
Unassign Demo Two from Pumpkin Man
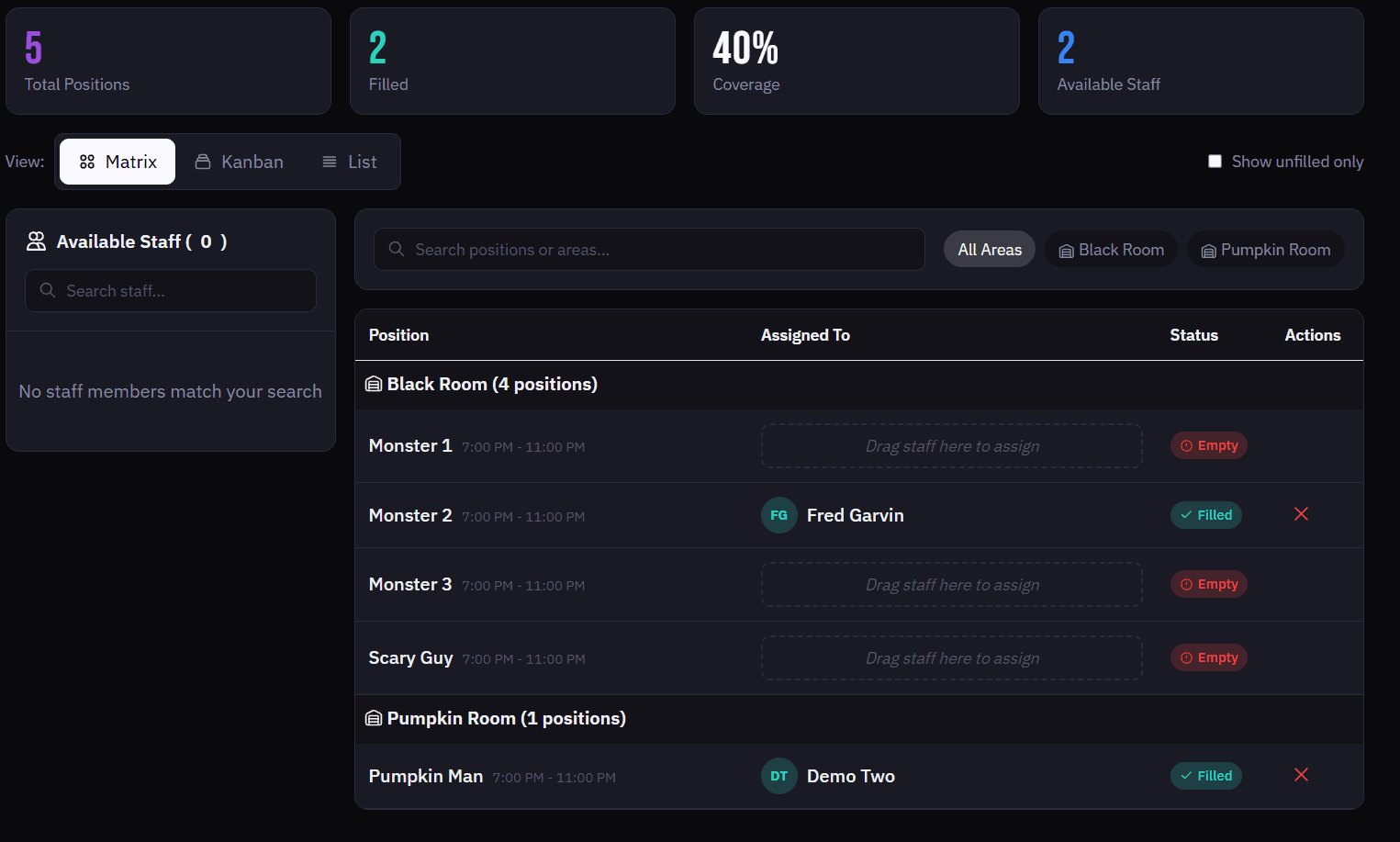click(x=1301, y=775)
